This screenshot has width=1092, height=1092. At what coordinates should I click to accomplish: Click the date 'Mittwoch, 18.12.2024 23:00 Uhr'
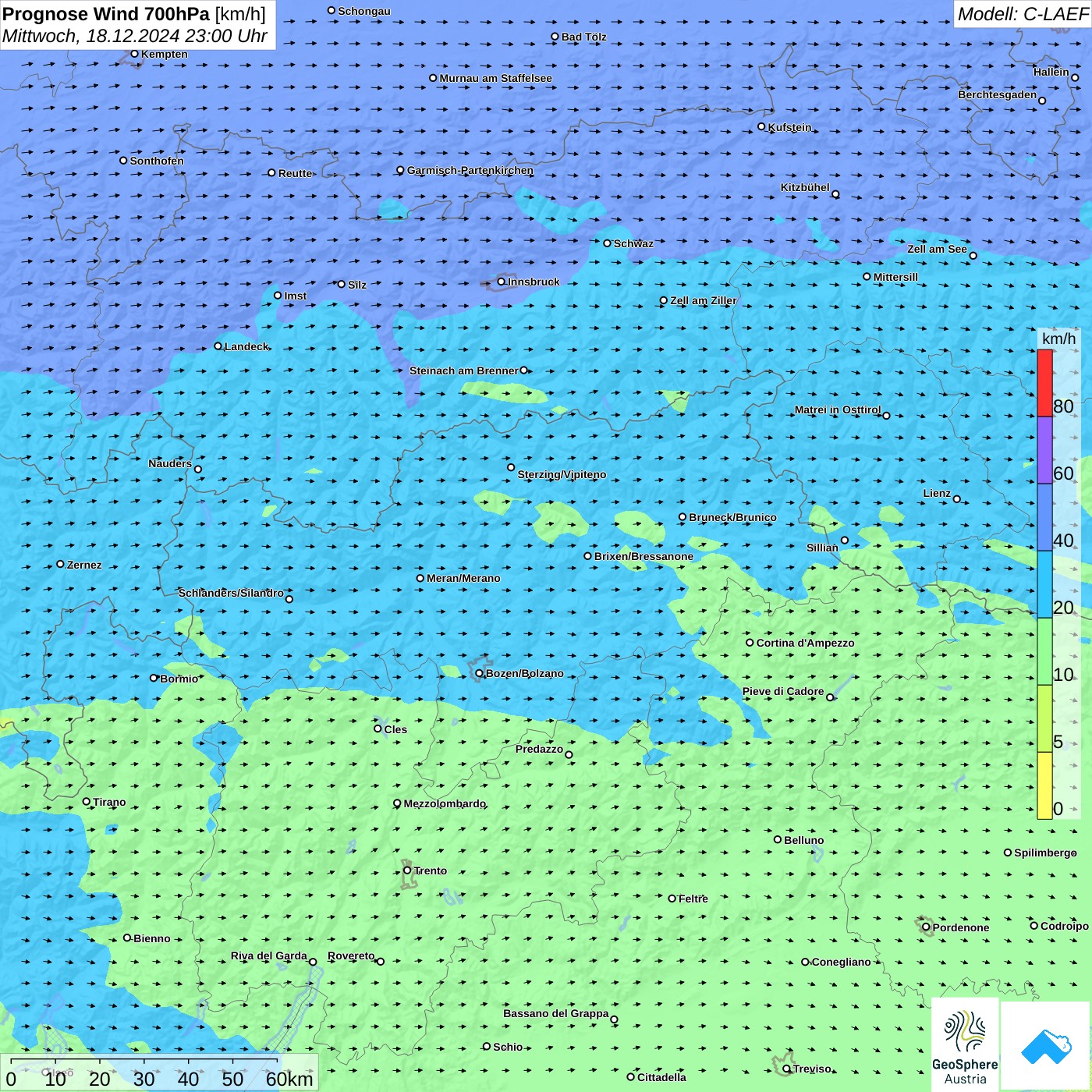[x=134, y=36]
